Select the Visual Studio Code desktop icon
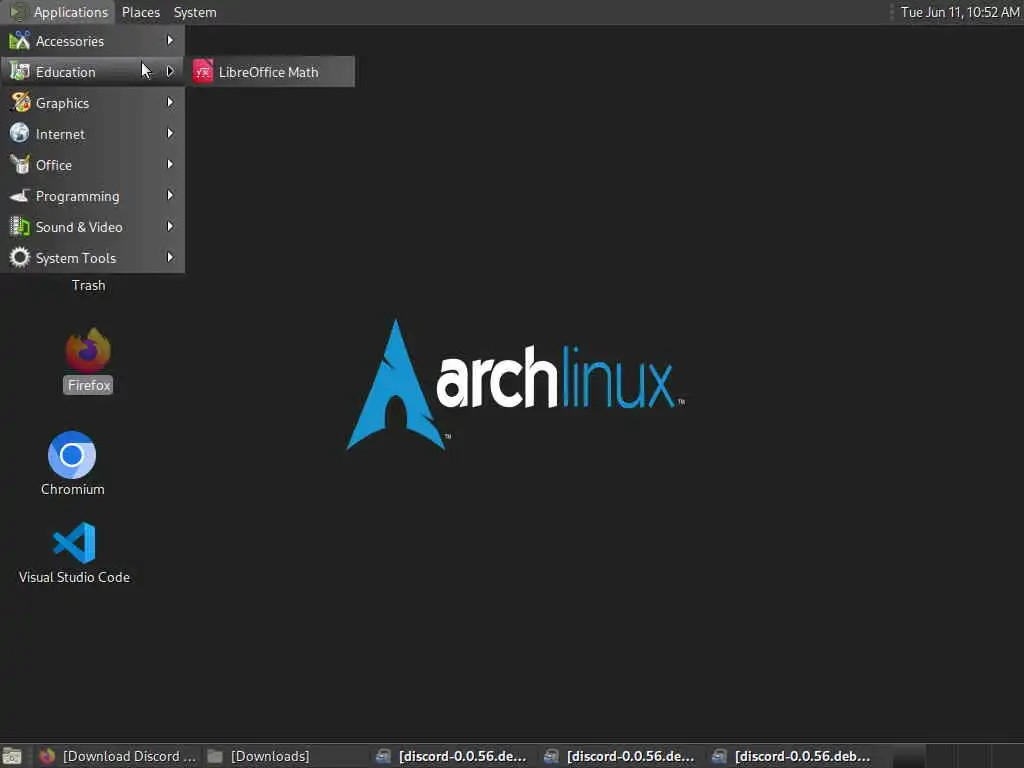This screenshot has width=1024, height=768. [x=74, y=543]
